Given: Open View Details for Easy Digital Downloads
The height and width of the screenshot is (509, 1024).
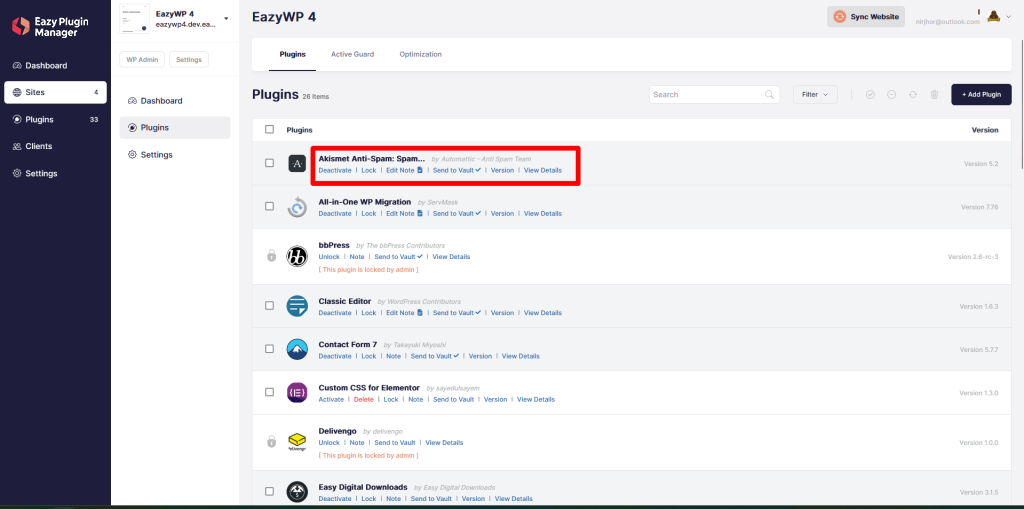Looking at the screenshot, I should [514, 499].
